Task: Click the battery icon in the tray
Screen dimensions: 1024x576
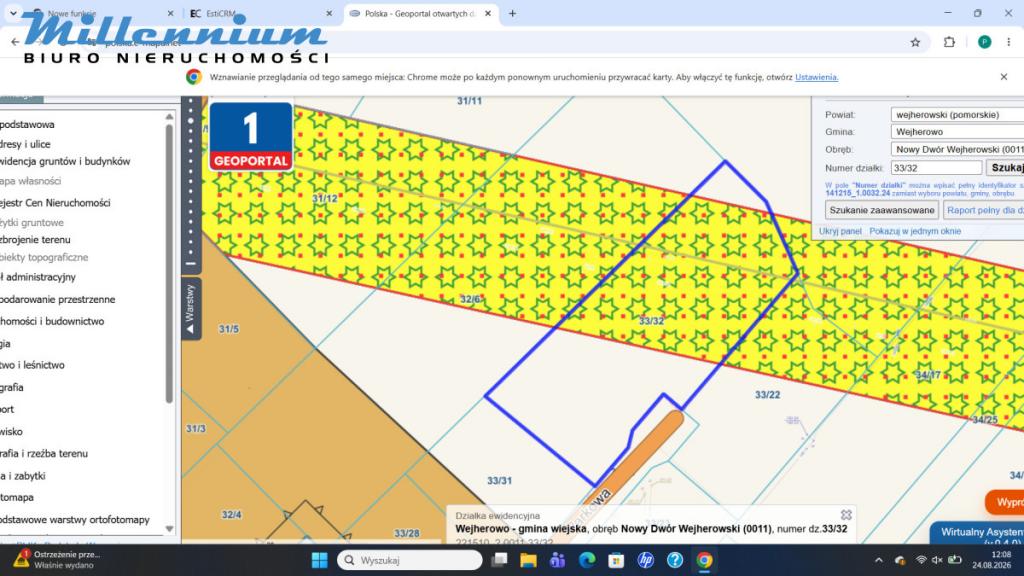Action: 955,560
